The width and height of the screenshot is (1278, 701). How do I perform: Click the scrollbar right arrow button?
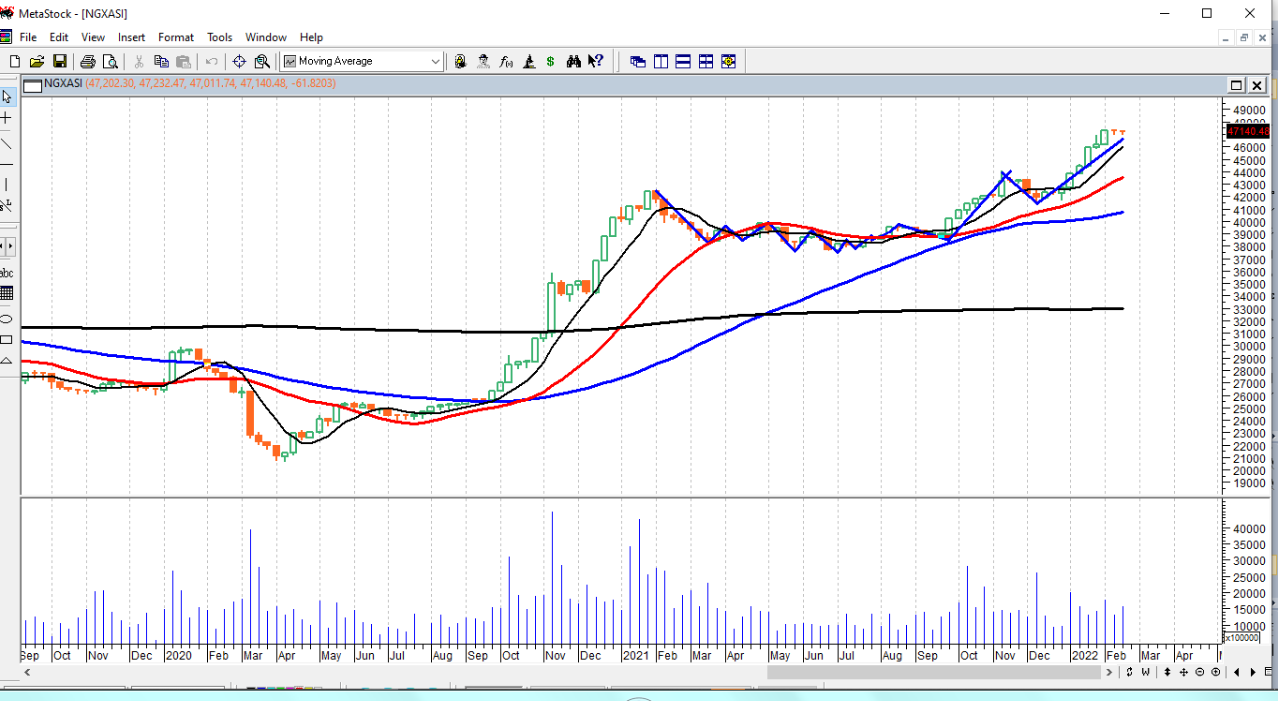pos(1109,672)
